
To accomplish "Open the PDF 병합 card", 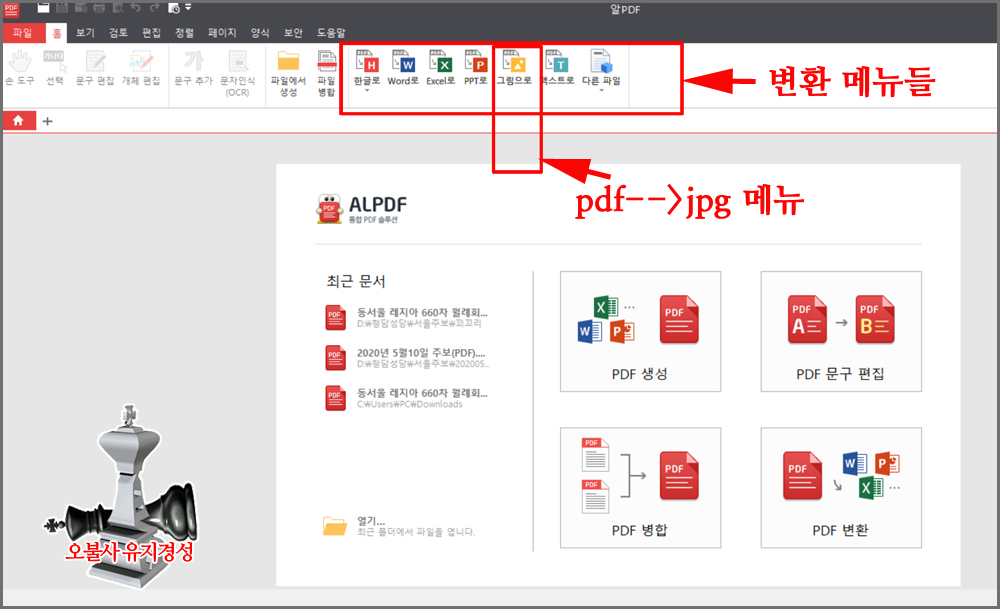I will [640, 487].
